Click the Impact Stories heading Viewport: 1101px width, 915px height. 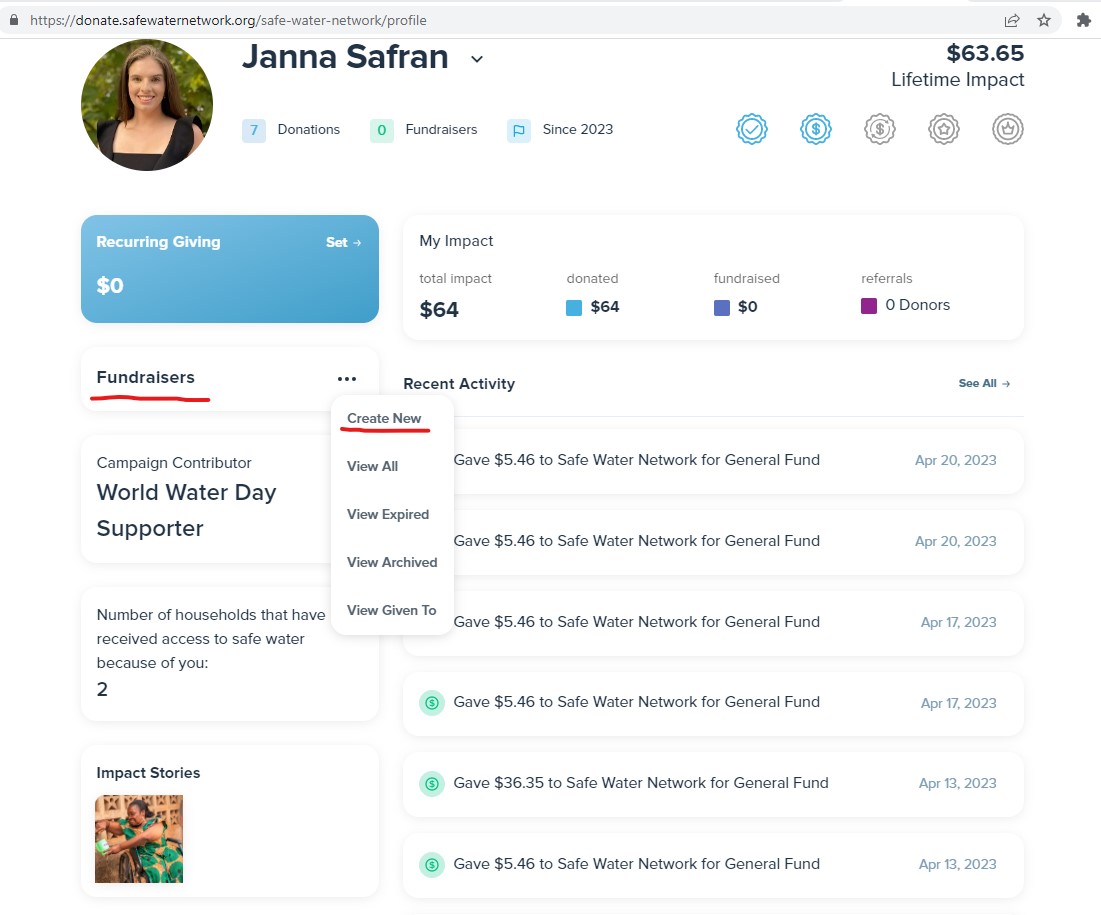pos(148,772)
